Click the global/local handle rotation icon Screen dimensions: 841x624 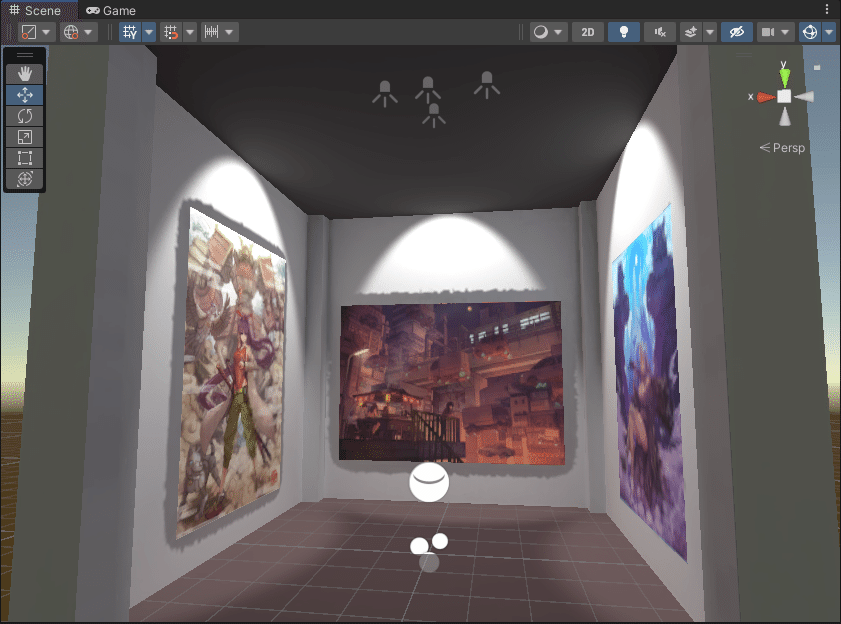[71, 32]
